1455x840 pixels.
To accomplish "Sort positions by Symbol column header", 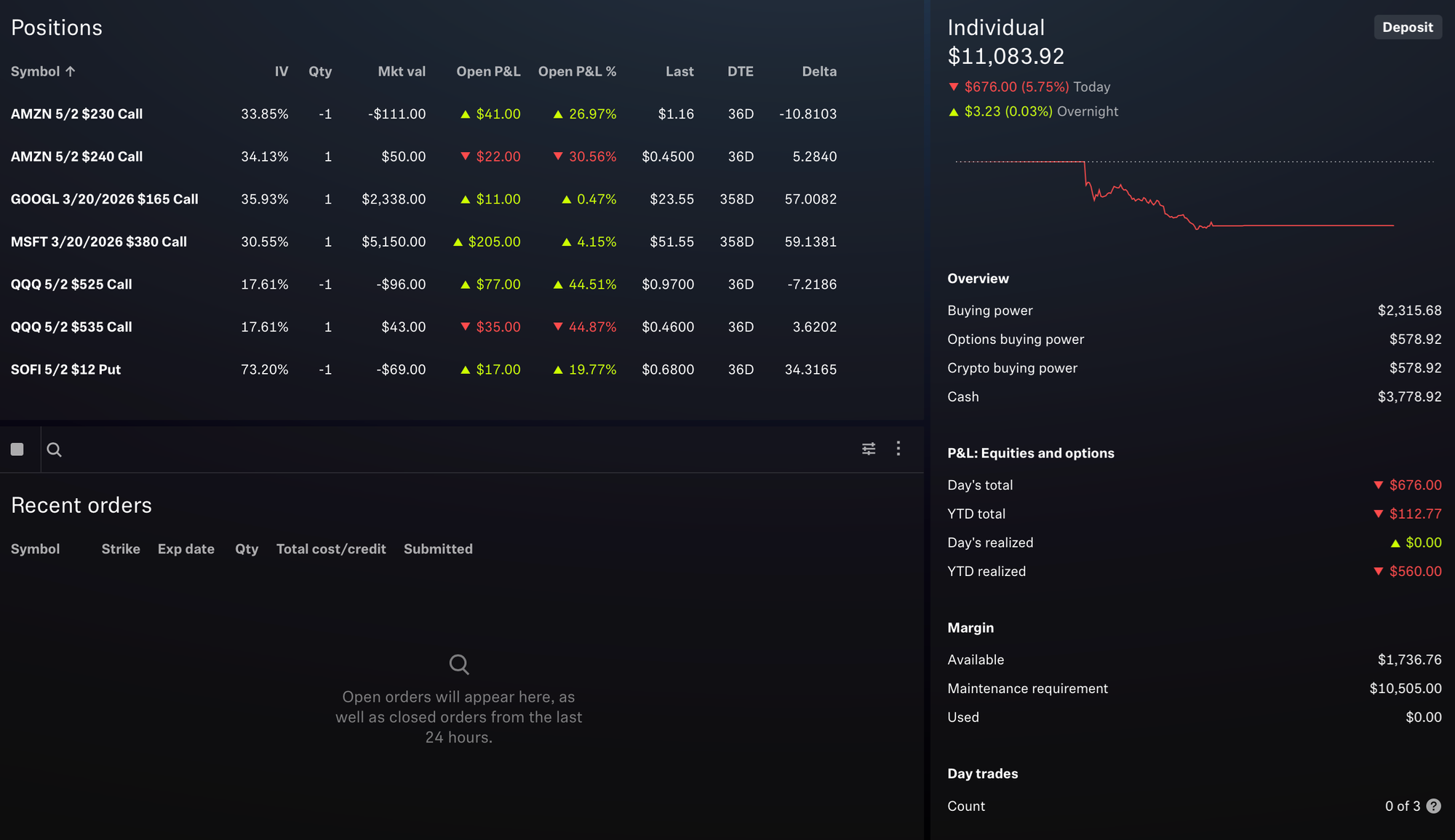I will (43, 71).
